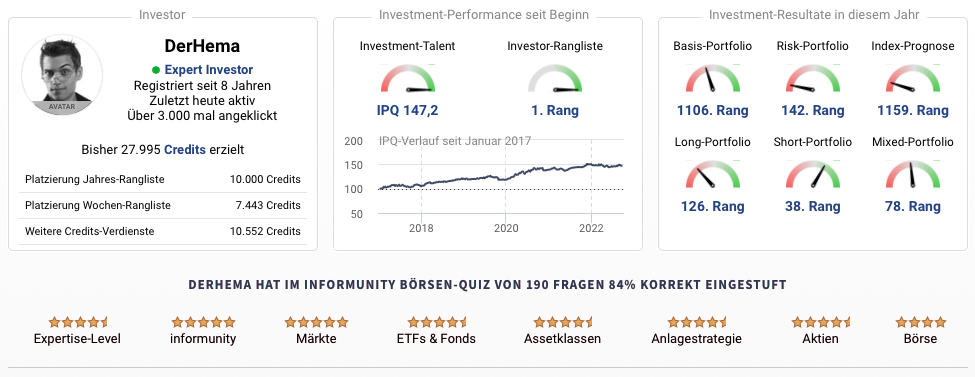Click the Risk-Portfolio gauge icon
This screenshot has width=975, height=377.
coord(813,78)
